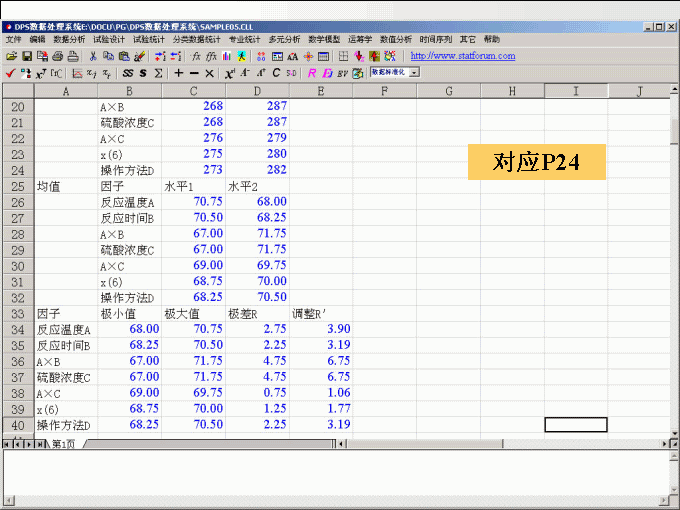Click the Cut scissors icon

coord(93,56)
